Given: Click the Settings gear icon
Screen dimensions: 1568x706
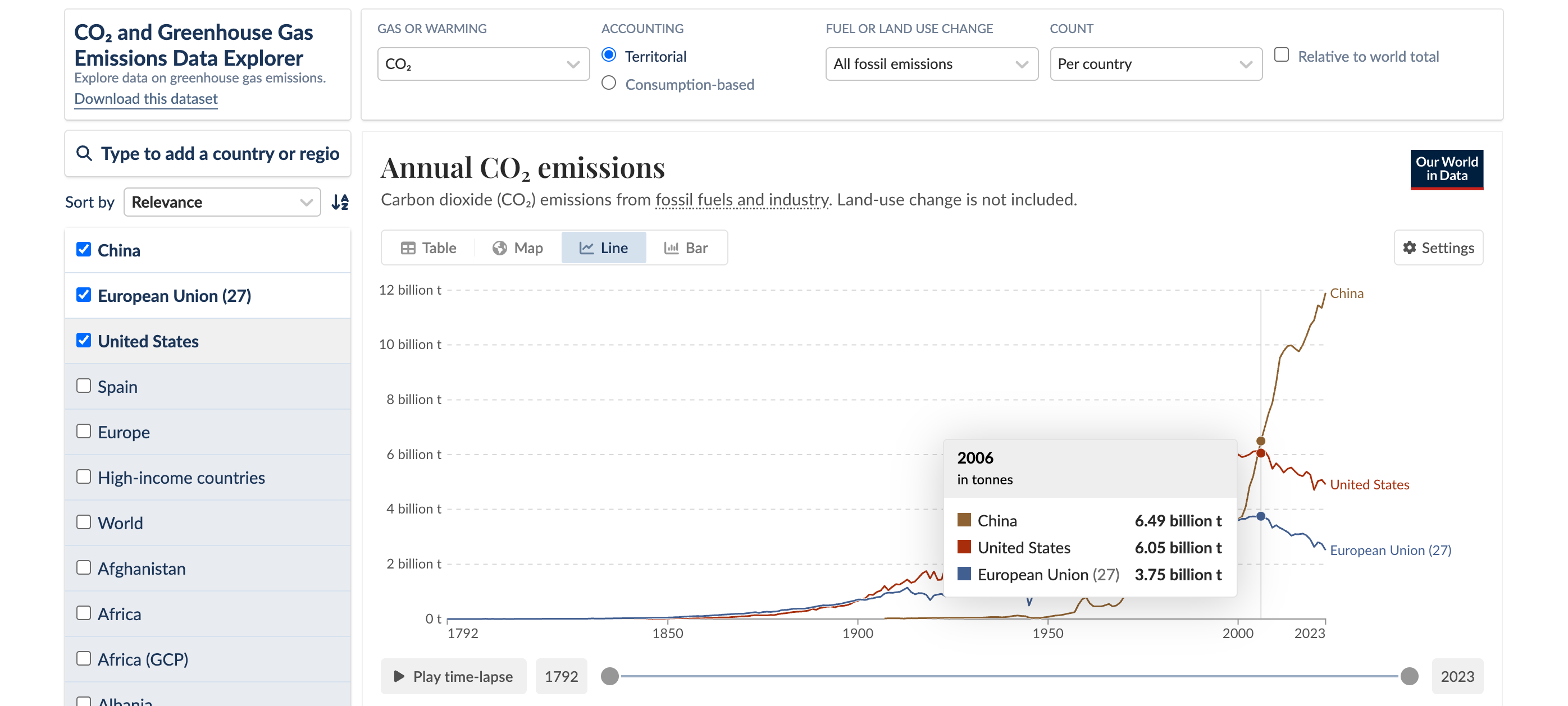Looking at the screenshot, I should pos(1409,247).
